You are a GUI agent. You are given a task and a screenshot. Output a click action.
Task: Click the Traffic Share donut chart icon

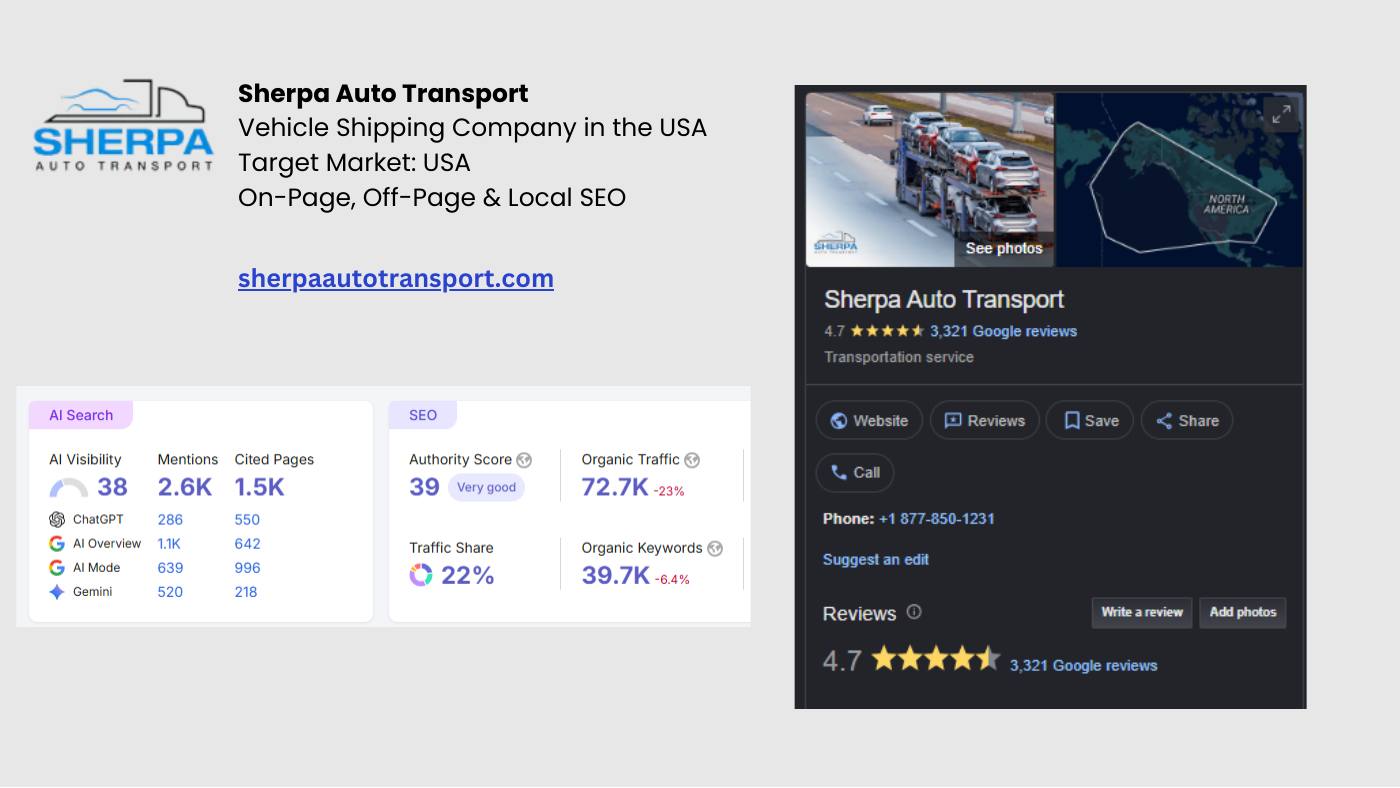coord(421,575)
